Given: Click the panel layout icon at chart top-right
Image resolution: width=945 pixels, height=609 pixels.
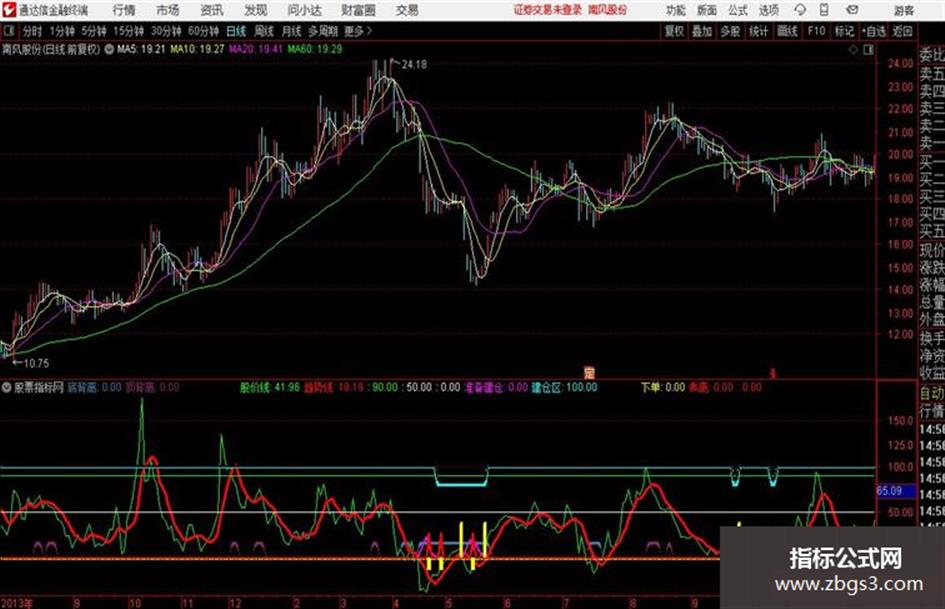Looking at the screenshot, I should tap(868, 50).
